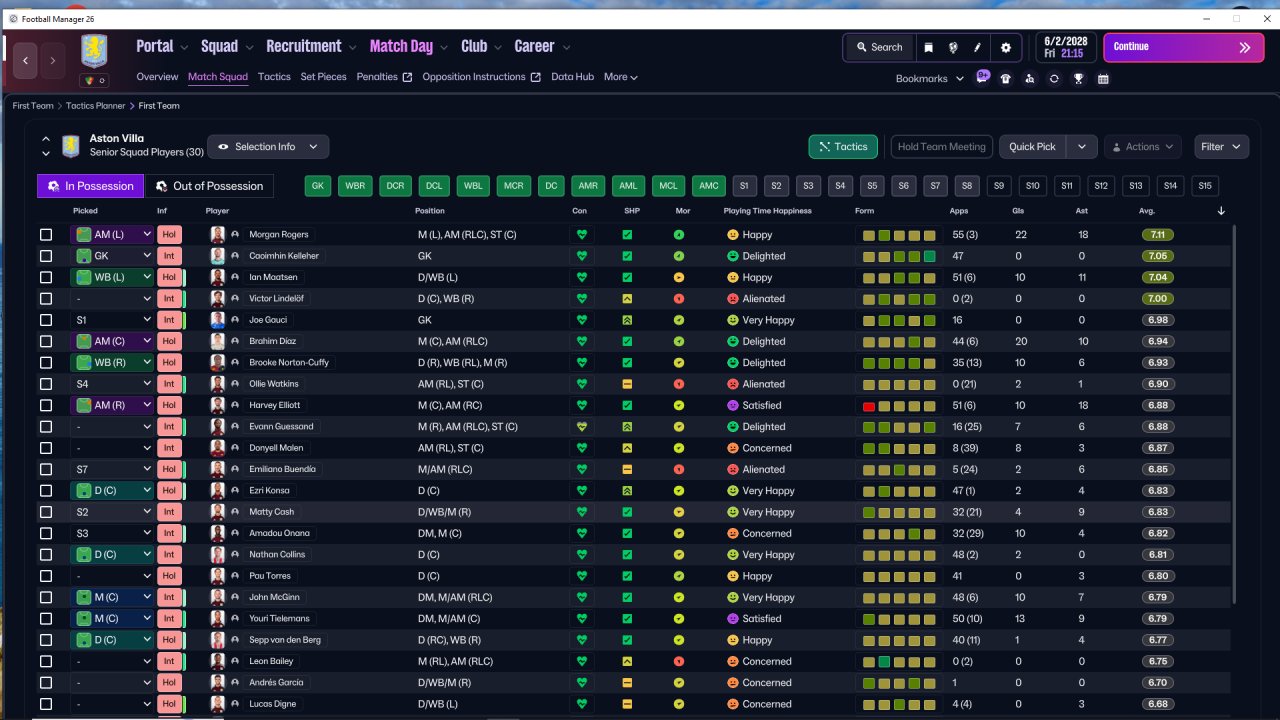Tick the checkbox for Joe Gauci
This screenshot has height=720, width=1280.
click(46, 320)
